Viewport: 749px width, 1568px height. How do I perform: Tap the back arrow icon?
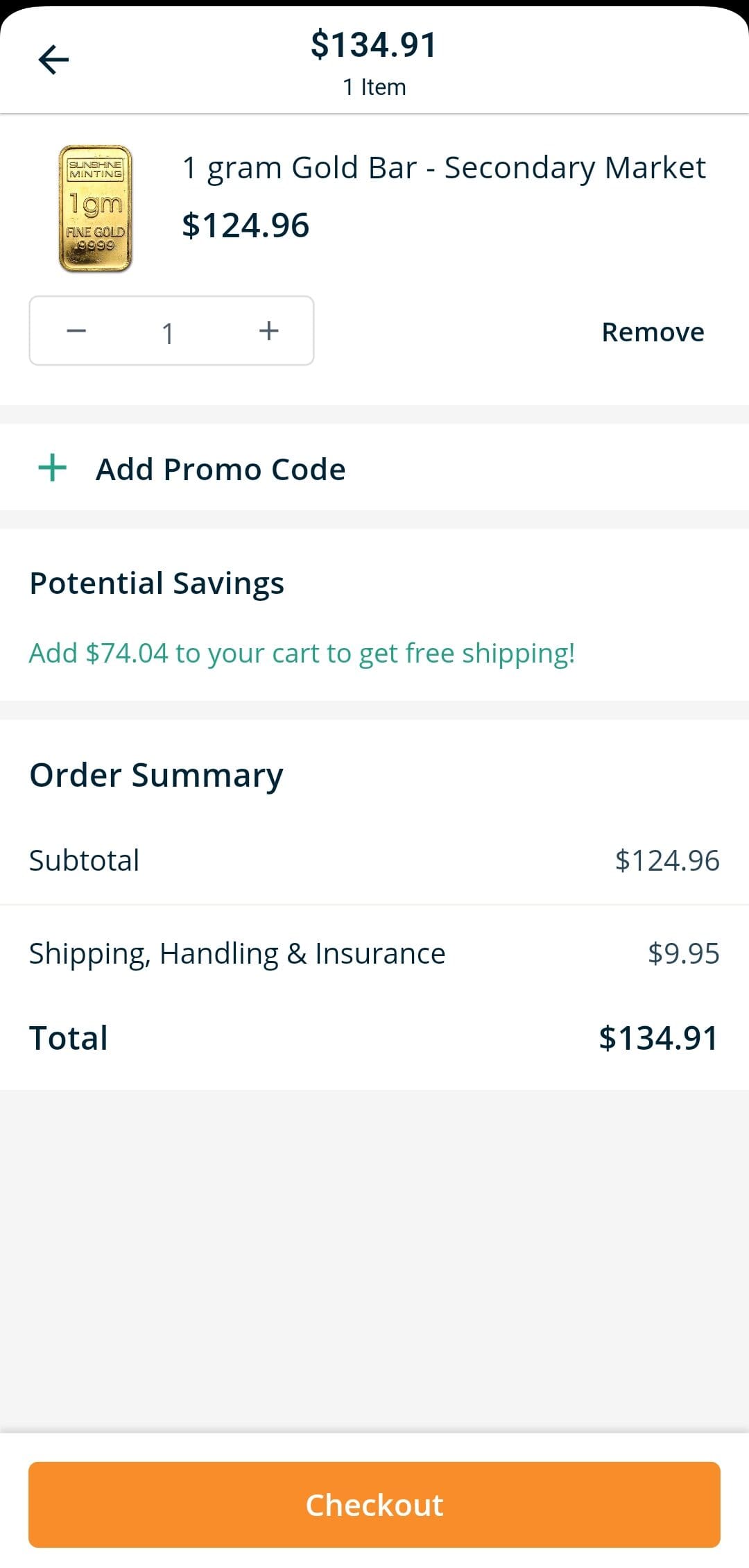click(x=53, y=59)
